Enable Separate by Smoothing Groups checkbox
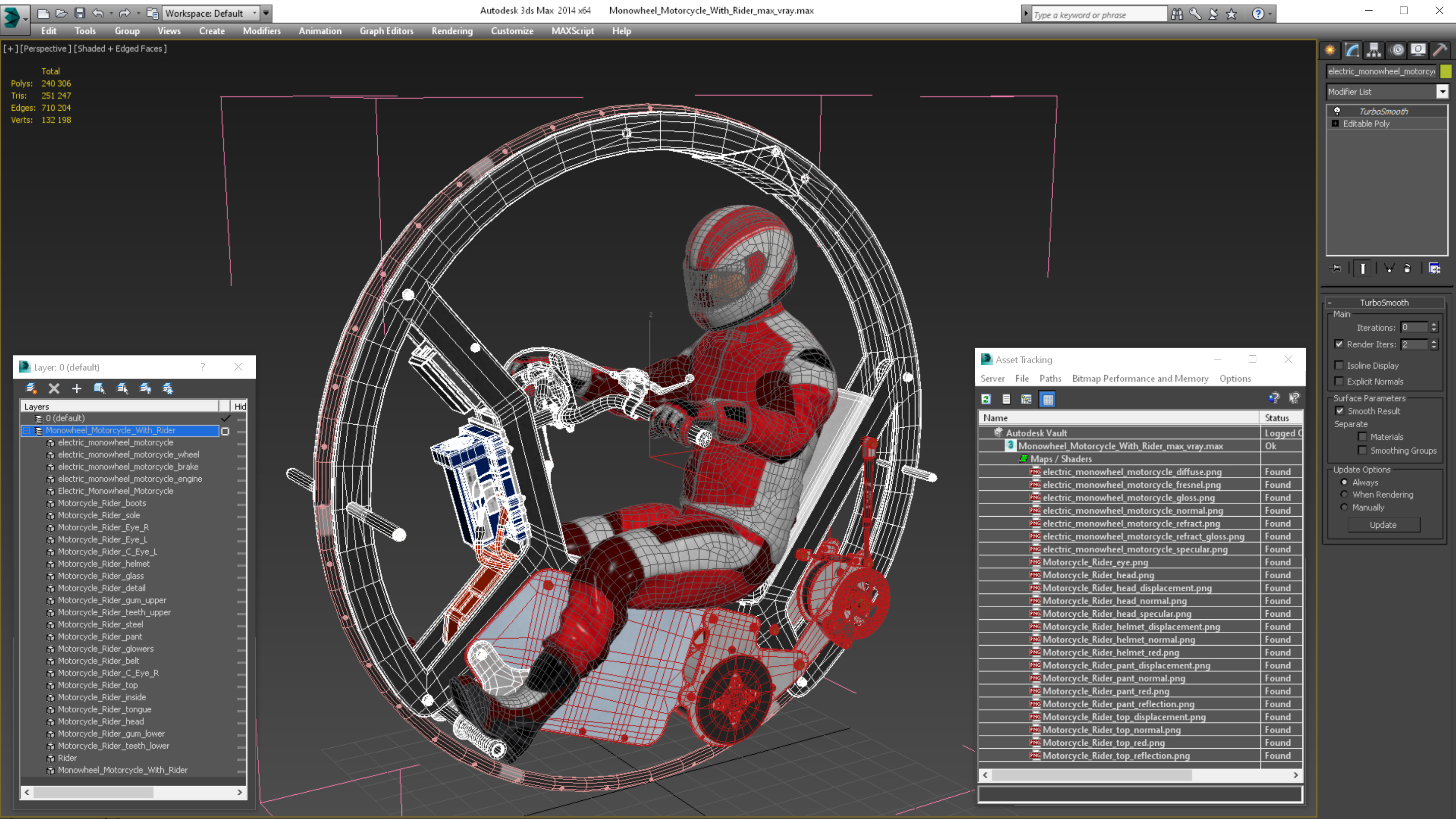1456x819 pixels. (x=1363, y=450)
